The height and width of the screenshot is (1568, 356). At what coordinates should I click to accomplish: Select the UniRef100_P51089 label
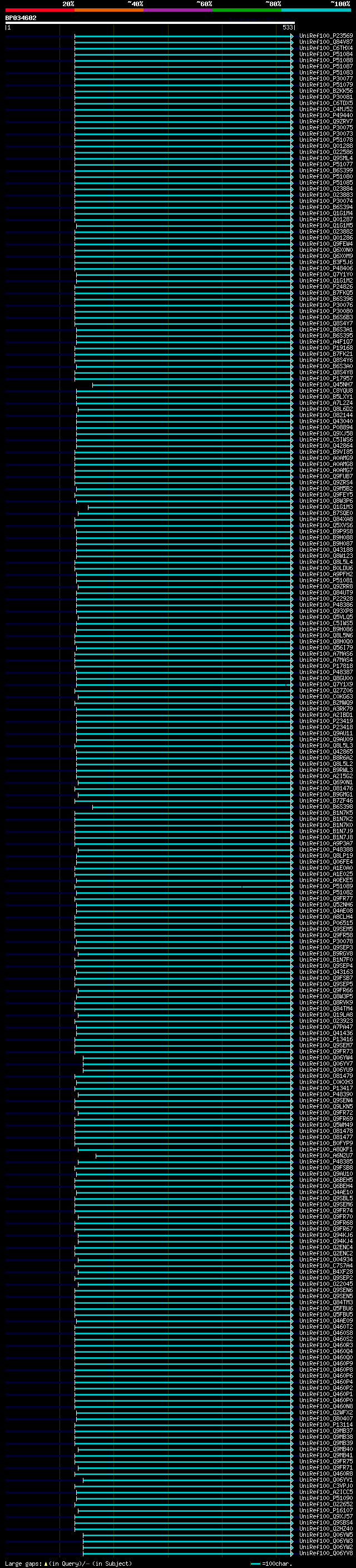326,887
